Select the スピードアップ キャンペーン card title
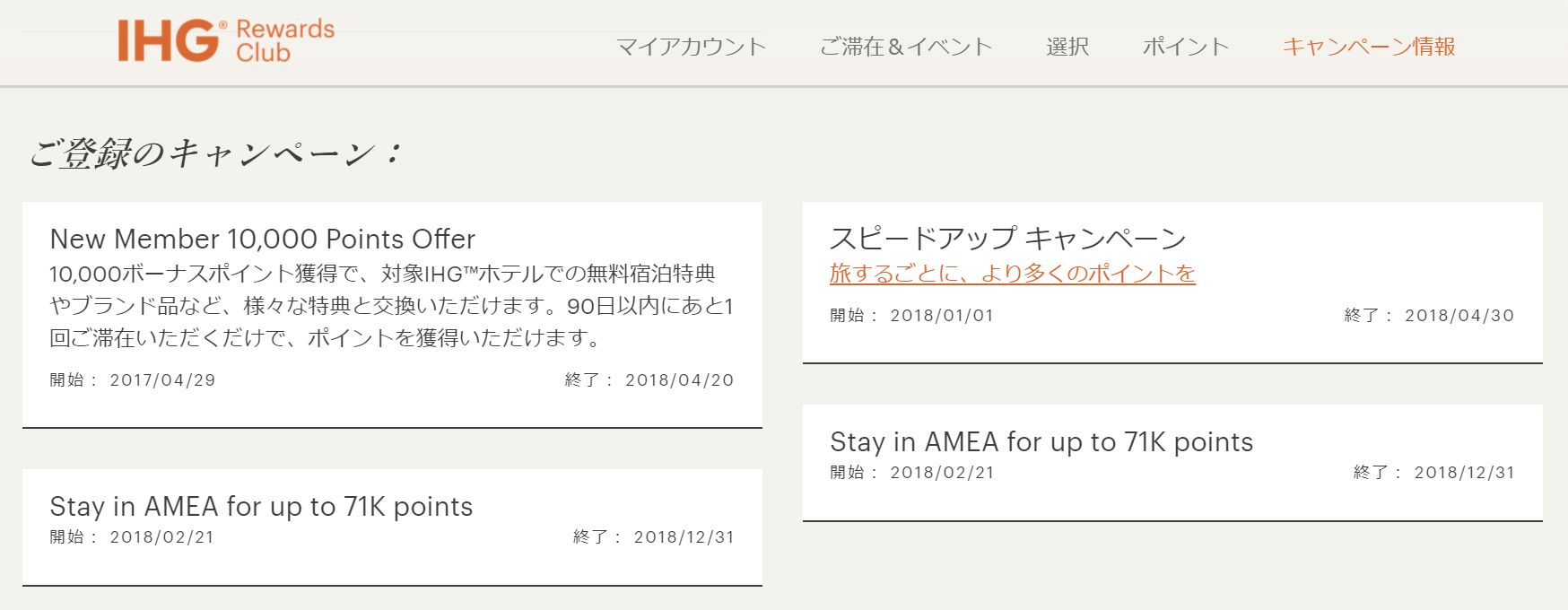Viewport: 1568px width, 610px height. click(x=1007, y=239)
